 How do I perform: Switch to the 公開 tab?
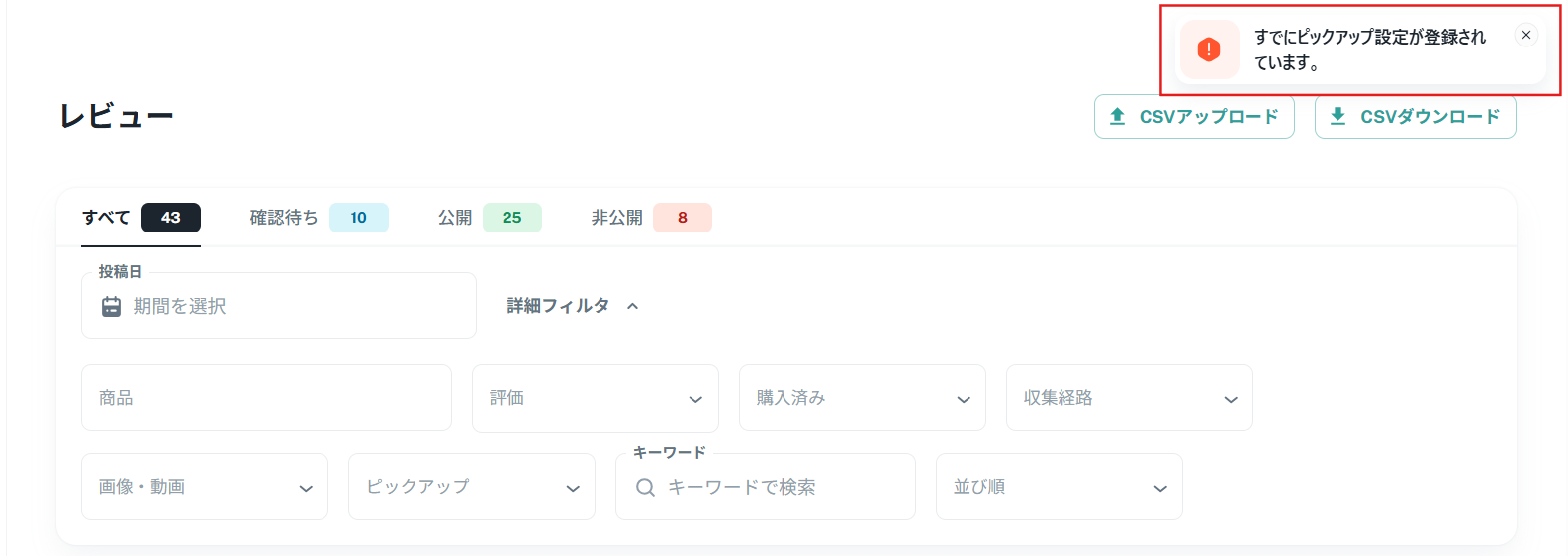pyautogui.click(x=489, y=218)
